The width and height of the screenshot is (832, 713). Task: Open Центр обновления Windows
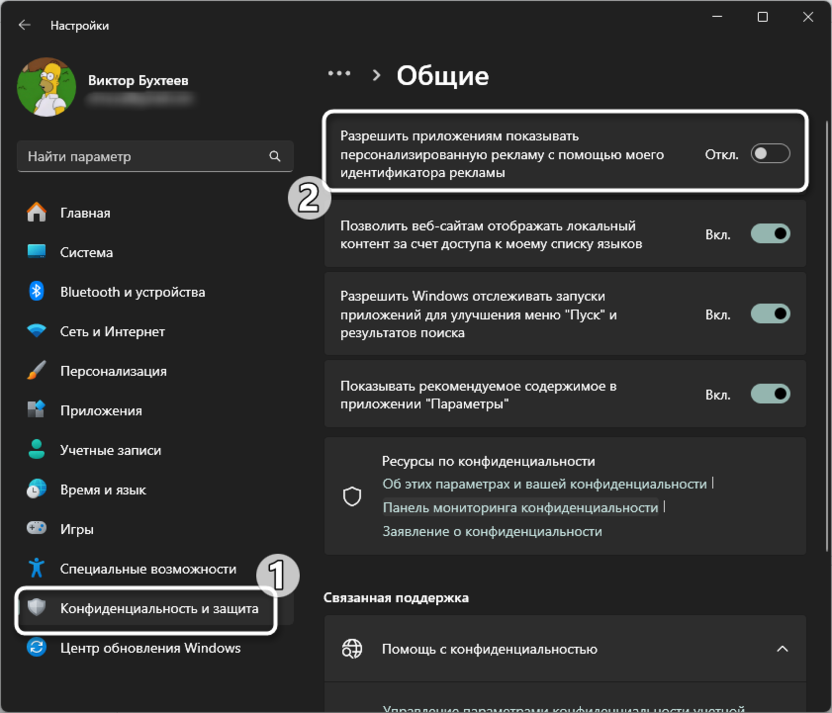pyautogui.click(x=155, y=648)
